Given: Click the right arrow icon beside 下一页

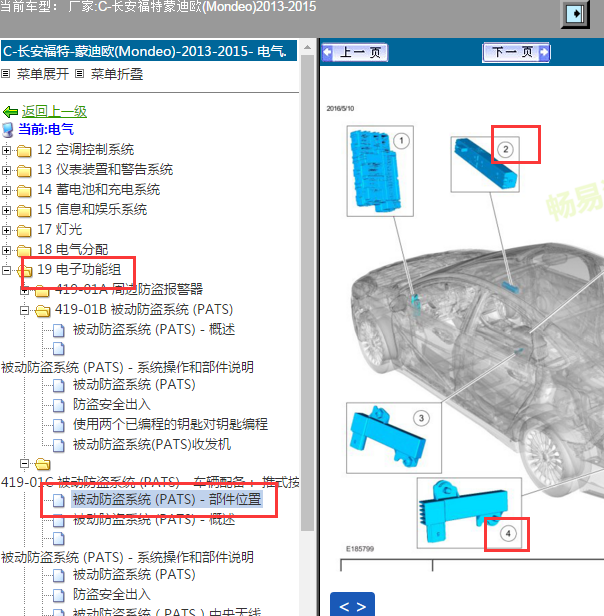Looking at the screenshot, I should (544, 52).
